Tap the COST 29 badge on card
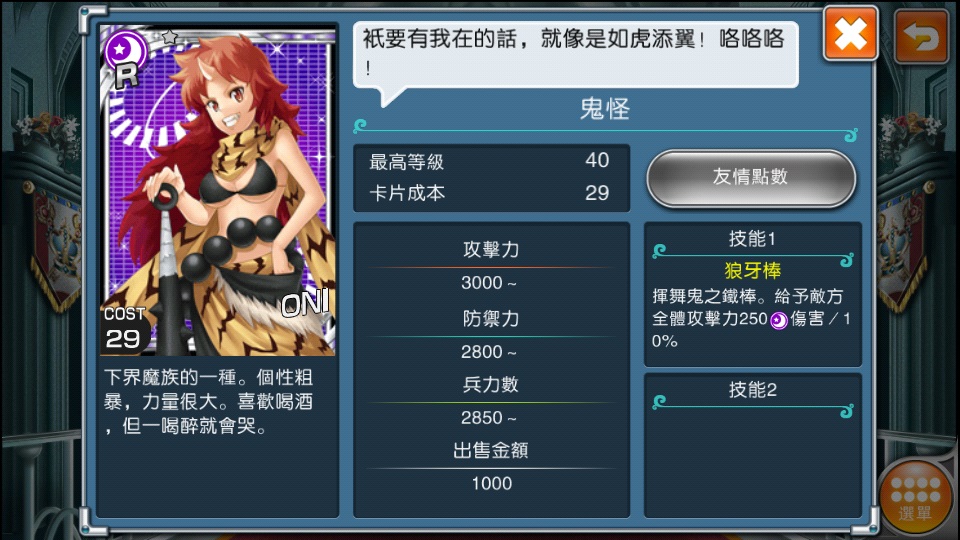Screen dimensions: 960x540 [x=124, y=329]
